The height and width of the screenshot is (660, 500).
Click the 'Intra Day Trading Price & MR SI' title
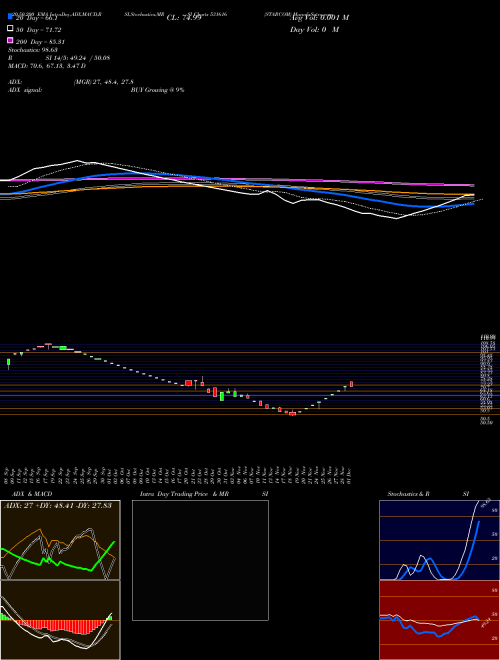click(x=204, y=494)
